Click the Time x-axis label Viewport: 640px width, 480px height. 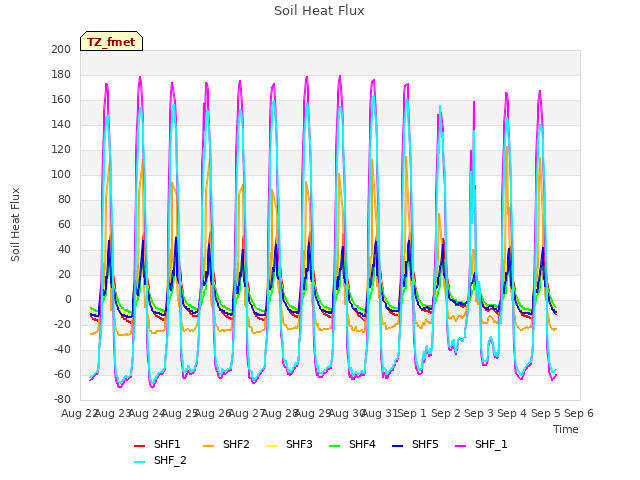coord(566,429)
